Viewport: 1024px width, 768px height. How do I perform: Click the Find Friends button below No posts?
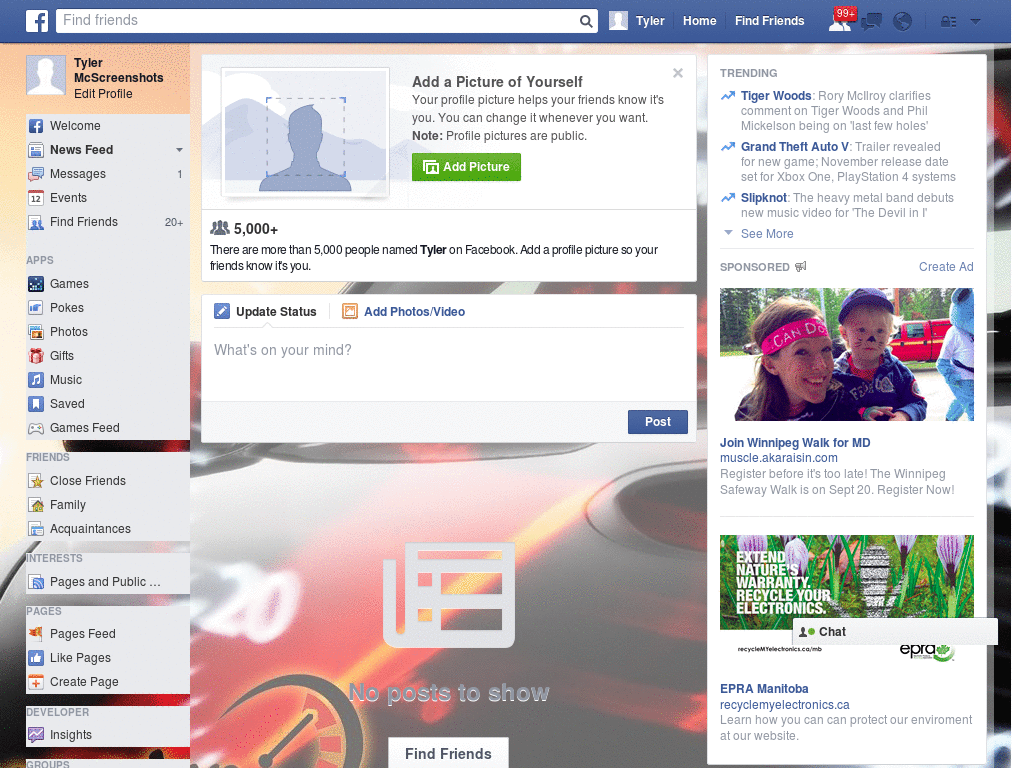tap(448, 753)
